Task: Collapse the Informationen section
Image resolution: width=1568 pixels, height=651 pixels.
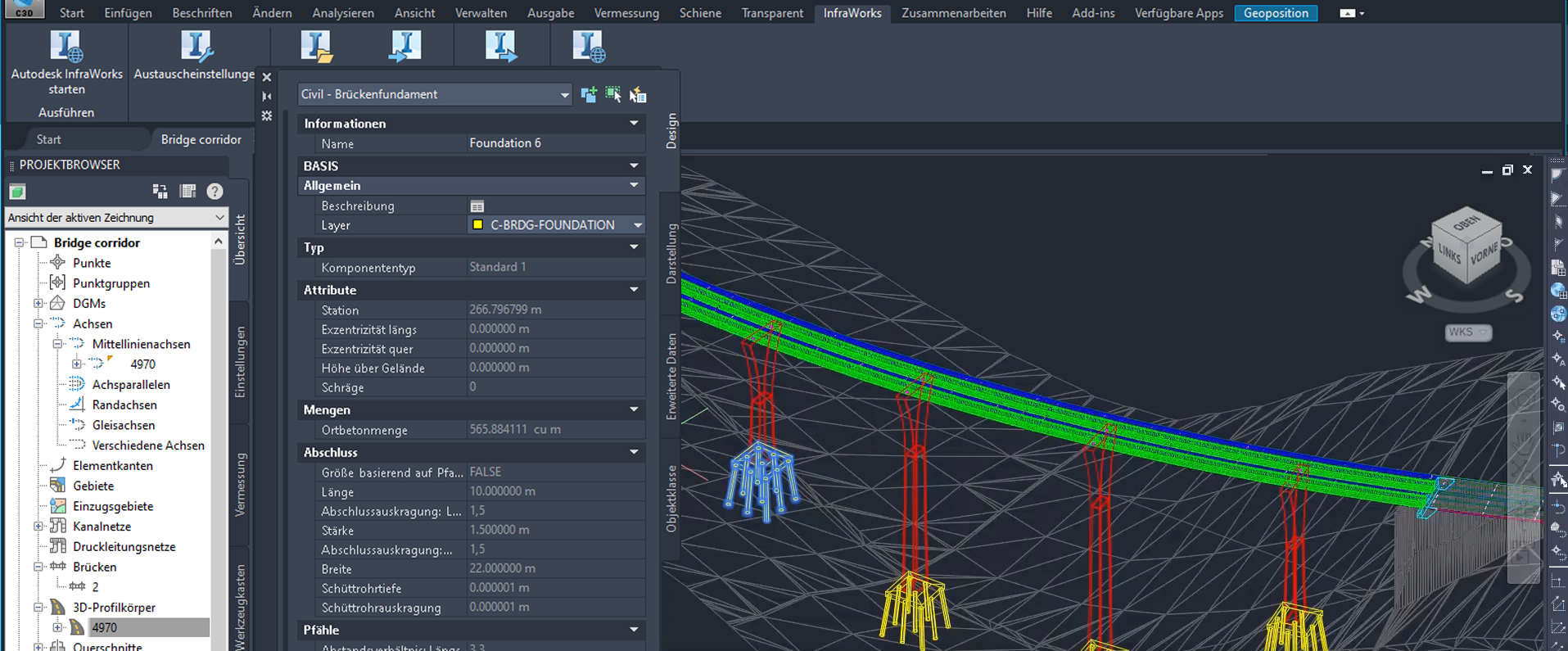Action: [x=634, y=124]
